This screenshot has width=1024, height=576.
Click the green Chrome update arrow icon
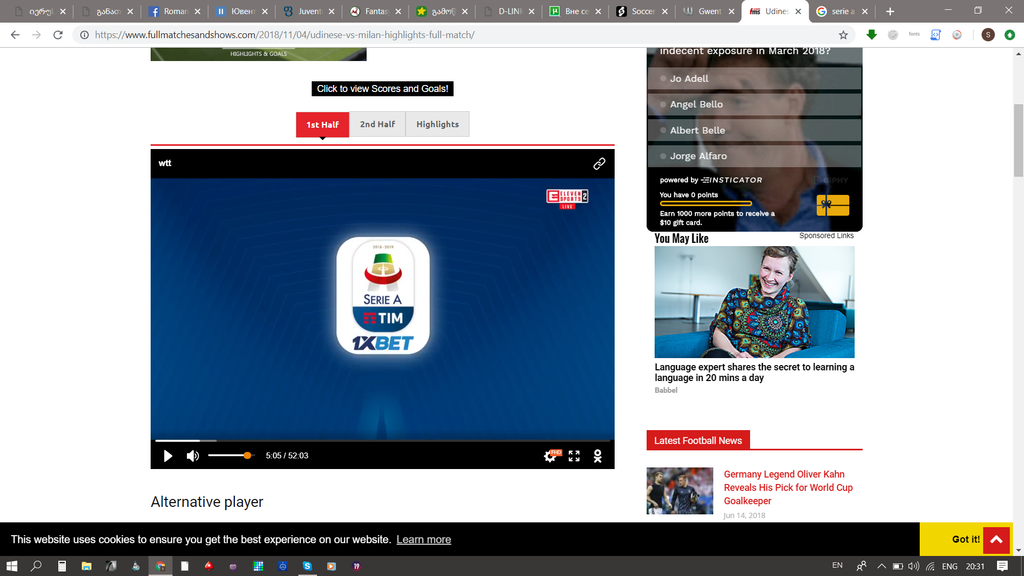(x=1010, y=35)
